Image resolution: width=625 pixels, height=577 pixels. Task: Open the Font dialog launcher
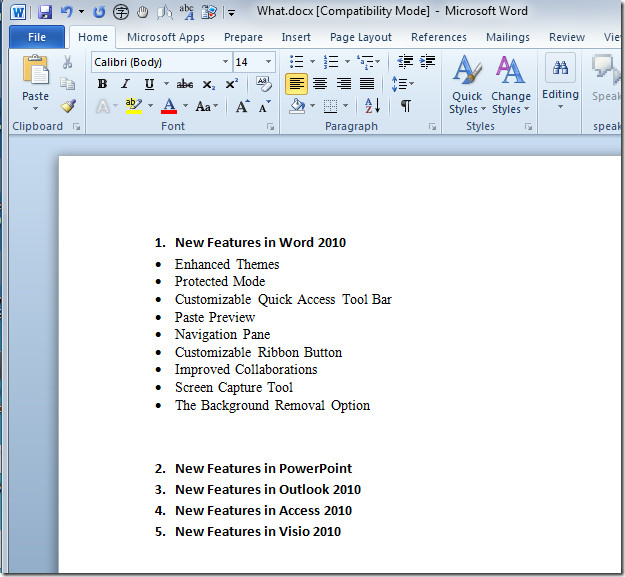point(271,127)
